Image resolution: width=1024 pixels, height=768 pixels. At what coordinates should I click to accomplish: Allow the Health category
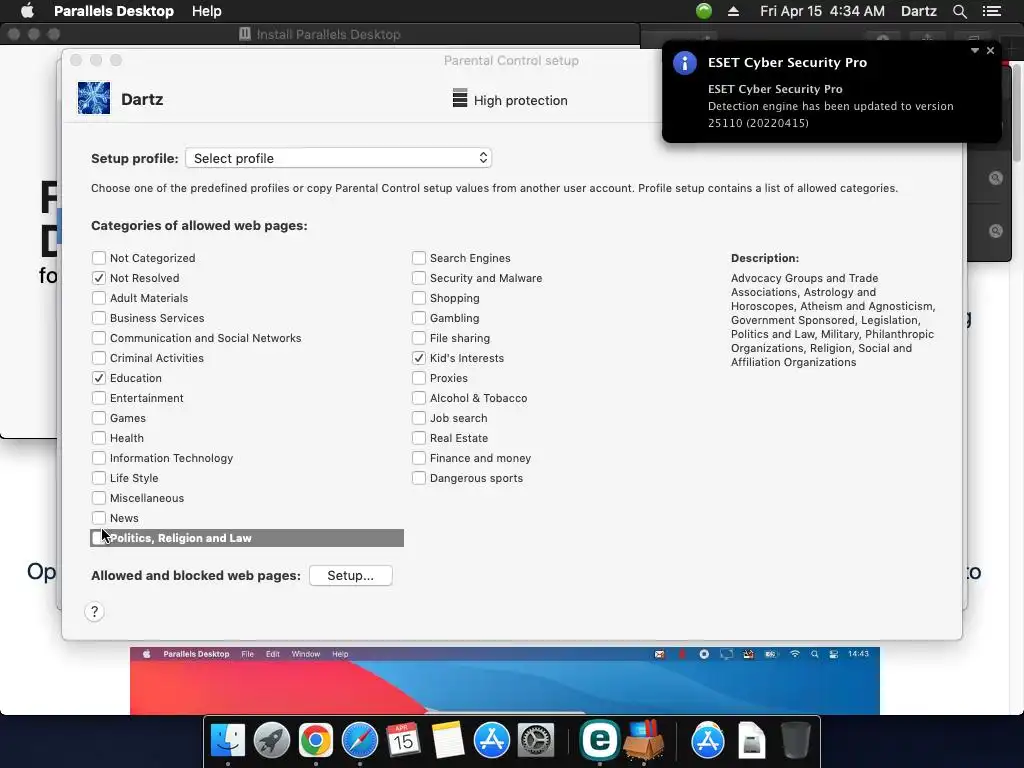coord(99,438)
